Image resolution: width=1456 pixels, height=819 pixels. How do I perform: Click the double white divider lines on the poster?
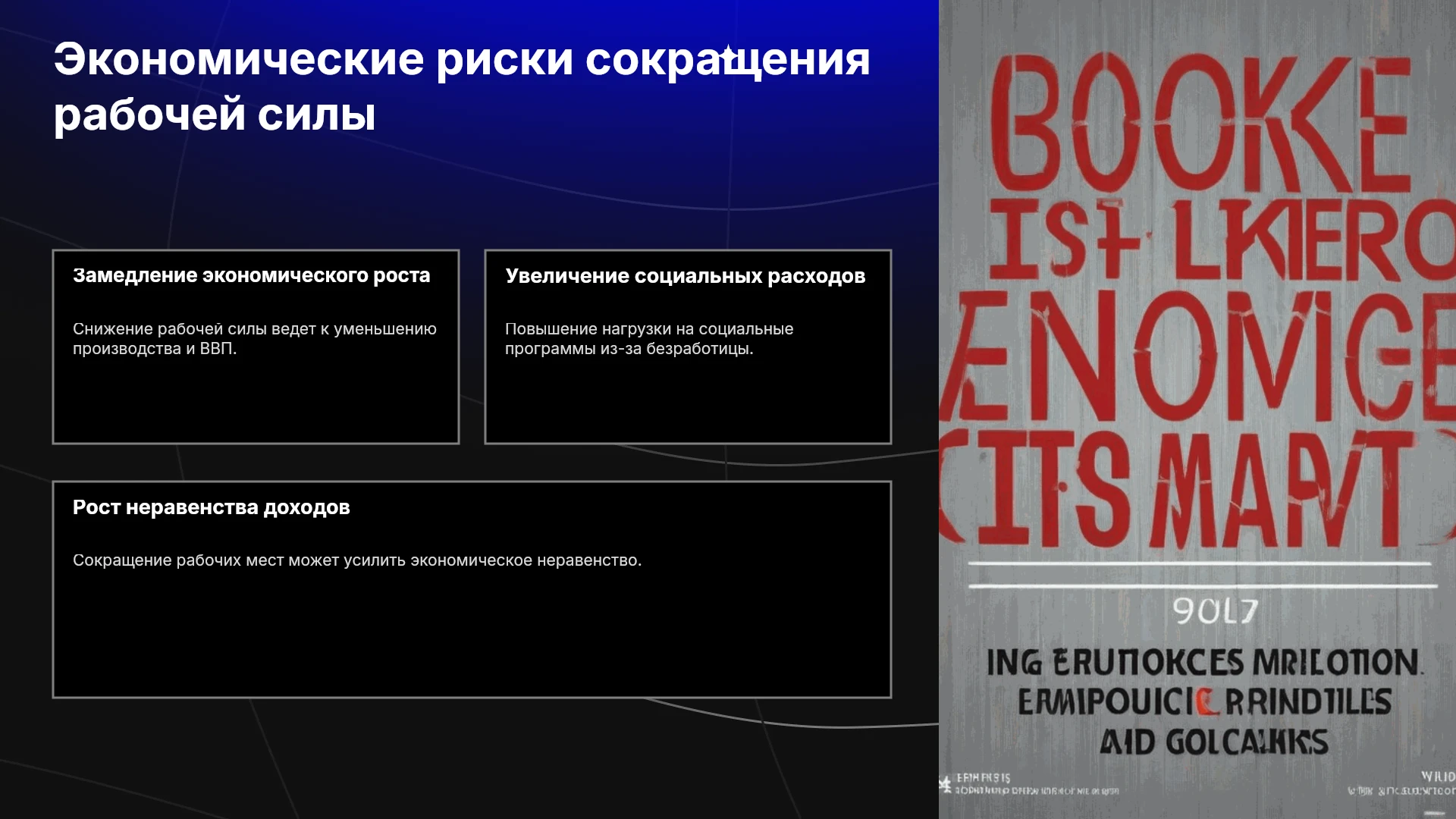pyautogui.click(x=1202, y=575)
